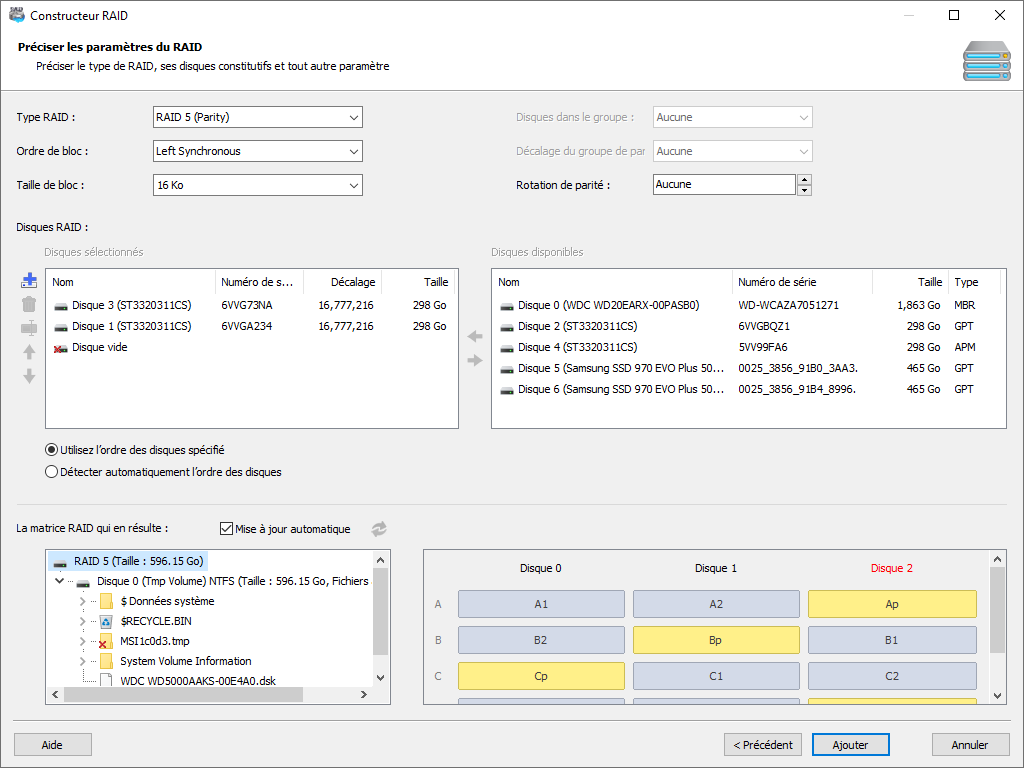The width and height of the screenshot is (1024, 768).
Task: Click the RAID 5 drive icon in result tree
Action: [x=61, y=562]
